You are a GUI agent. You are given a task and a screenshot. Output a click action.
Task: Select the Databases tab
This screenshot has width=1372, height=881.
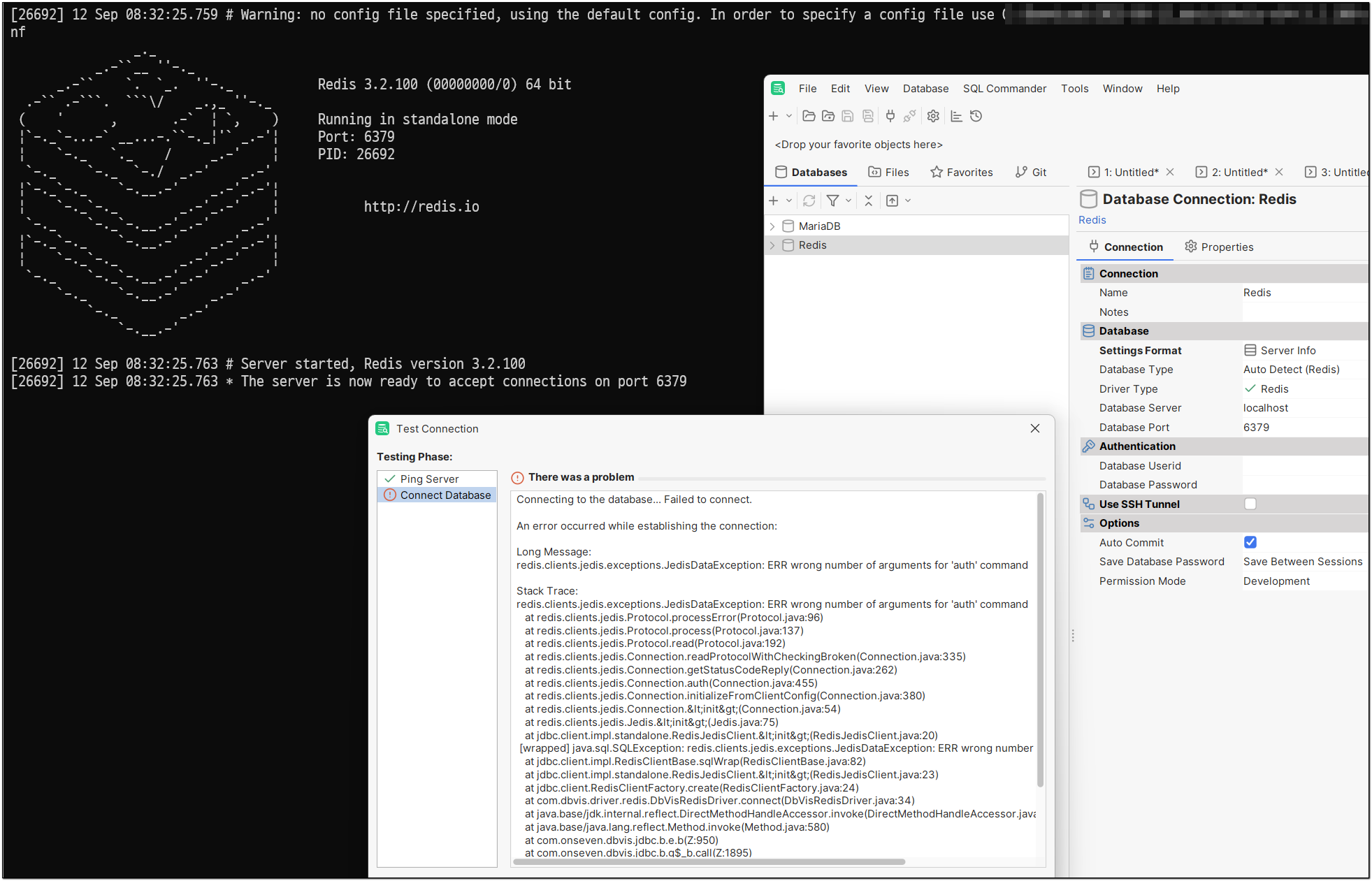click(811, 173)
